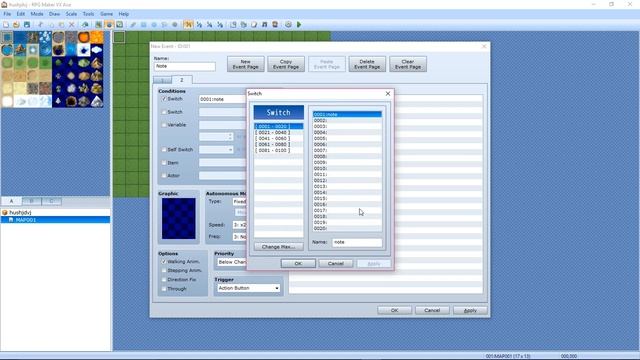Switch to Map editing mode icon
Image resolution: width=640 pixels, height=360 pixels.
point(99,25)
